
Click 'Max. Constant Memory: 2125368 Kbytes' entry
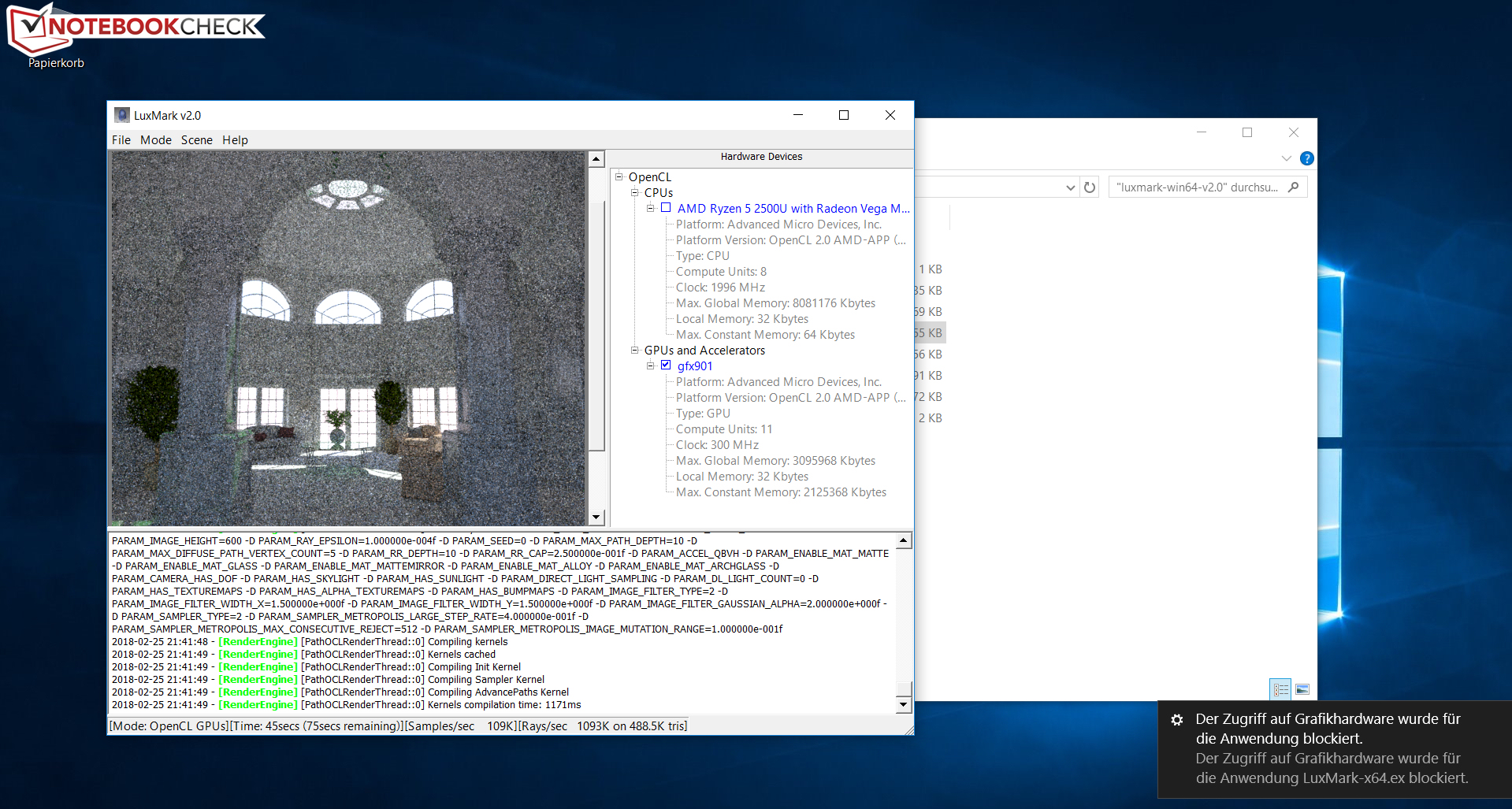pyautogui.click(x=781, y=492)
